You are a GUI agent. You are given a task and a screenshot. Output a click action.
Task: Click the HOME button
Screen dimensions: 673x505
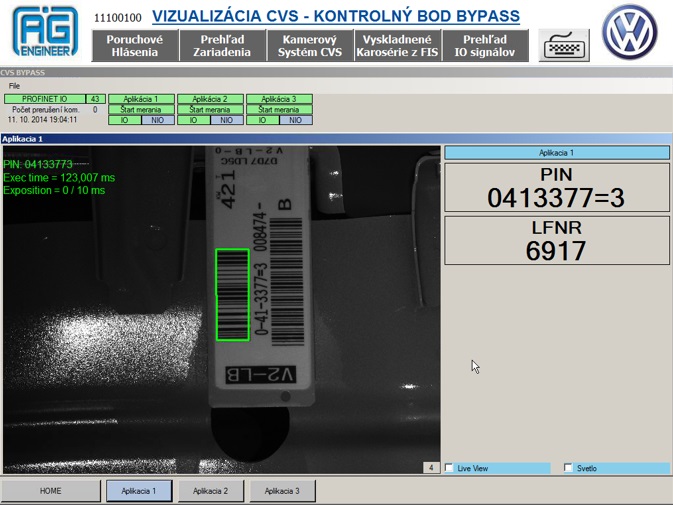tap(51, 491)
